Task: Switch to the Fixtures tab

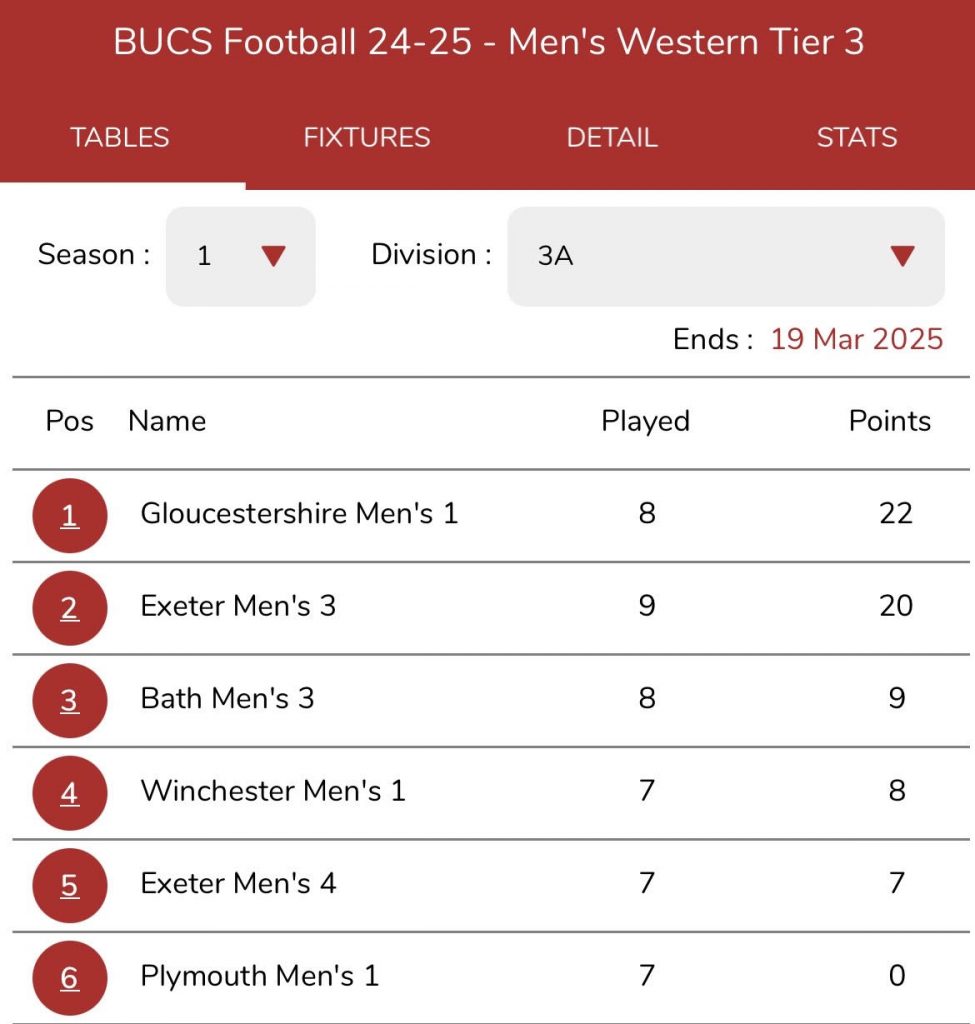Action: (367, 138)
